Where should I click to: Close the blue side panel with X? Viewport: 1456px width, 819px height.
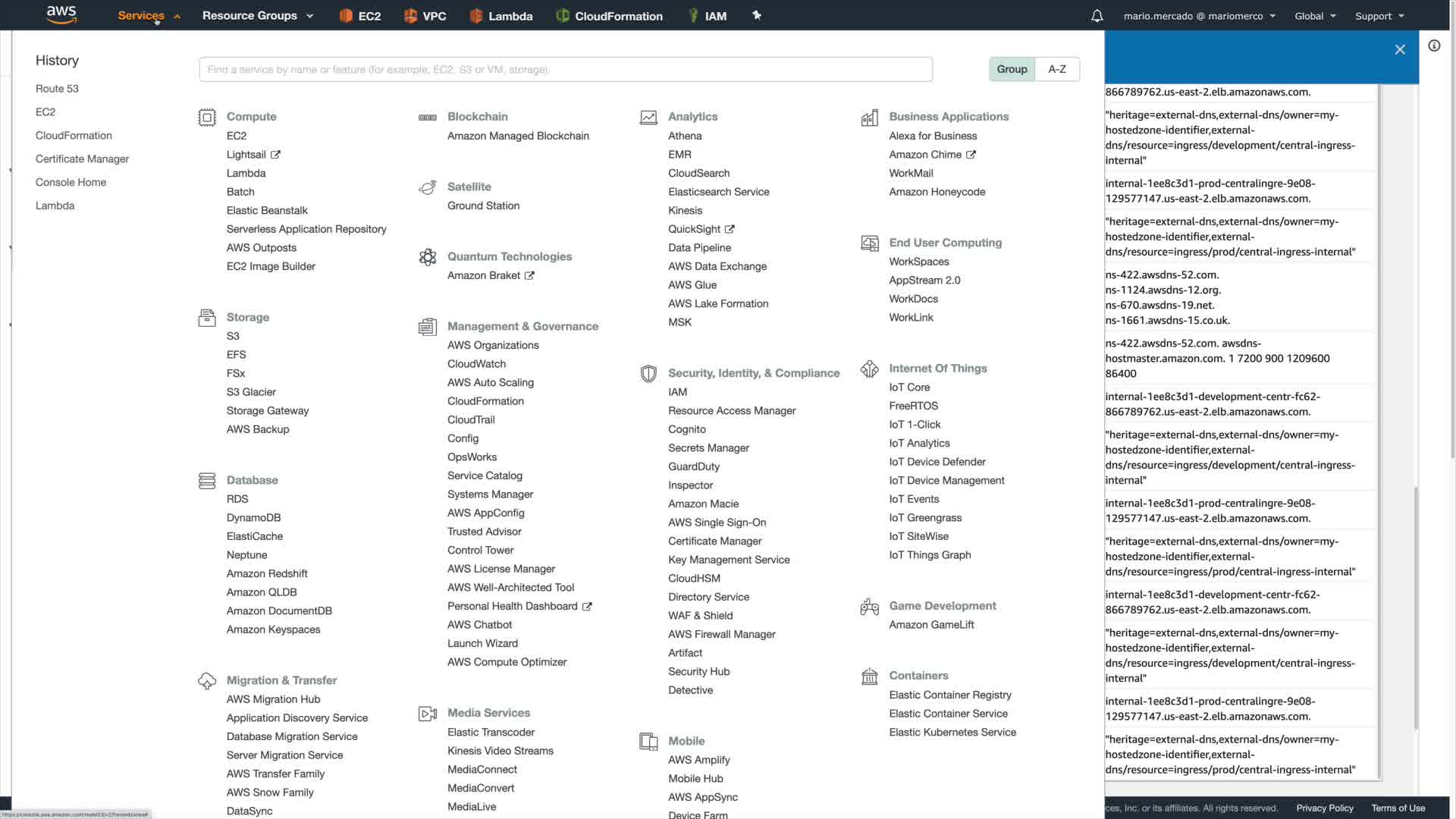pyautogui.click(x=1400, y=49)
